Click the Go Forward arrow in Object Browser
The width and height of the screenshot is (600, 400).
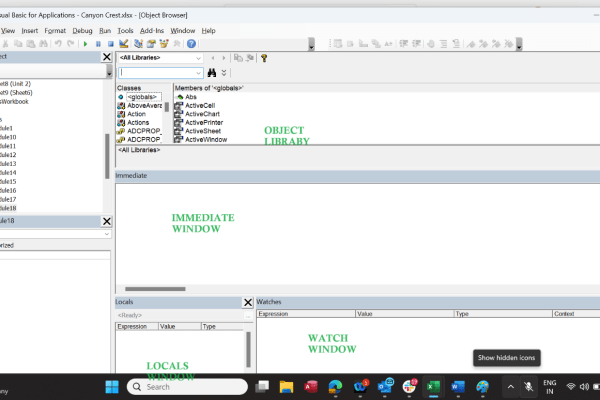[224, 58]
